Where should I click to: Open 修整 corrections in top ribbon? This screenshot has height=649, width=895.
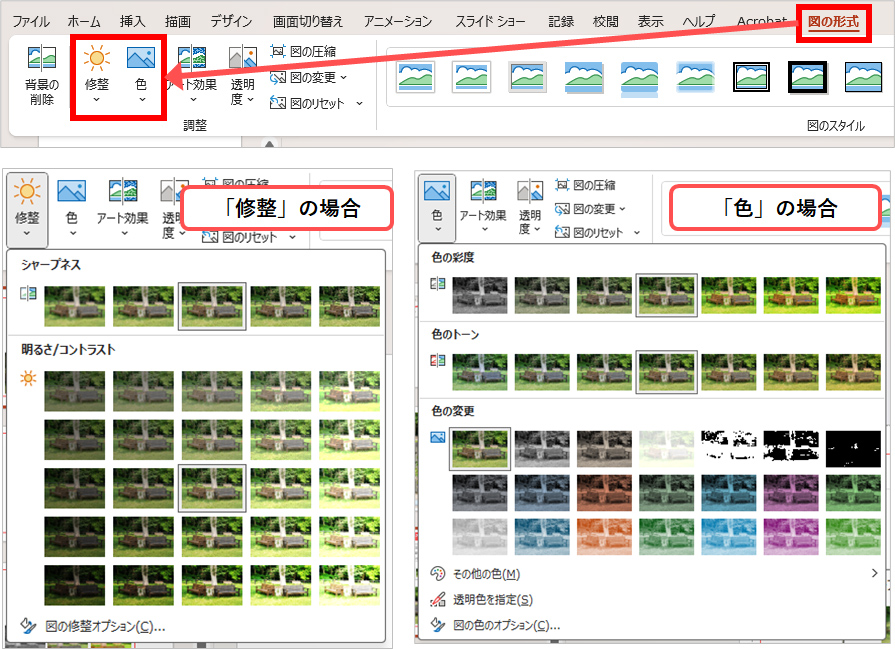(x=96, y=75)
